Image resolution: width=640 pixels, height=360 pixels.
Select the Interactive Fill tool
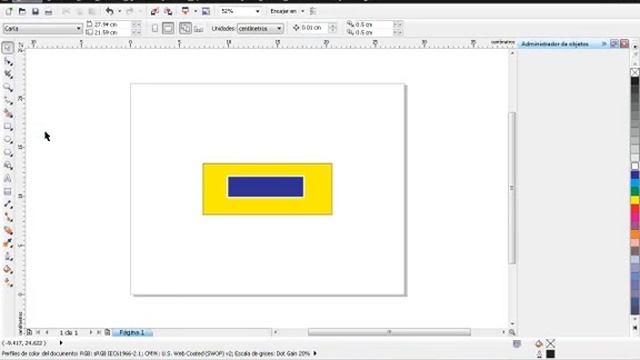[8, 282]
